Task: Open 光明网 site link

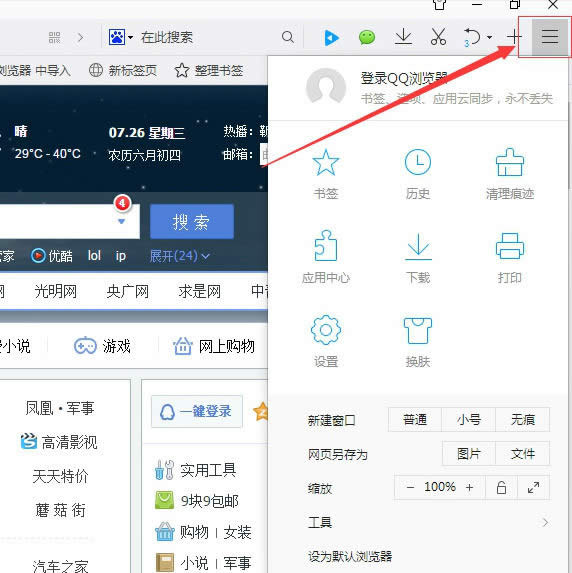Action: pyautogui.click(x=56, y=292)
